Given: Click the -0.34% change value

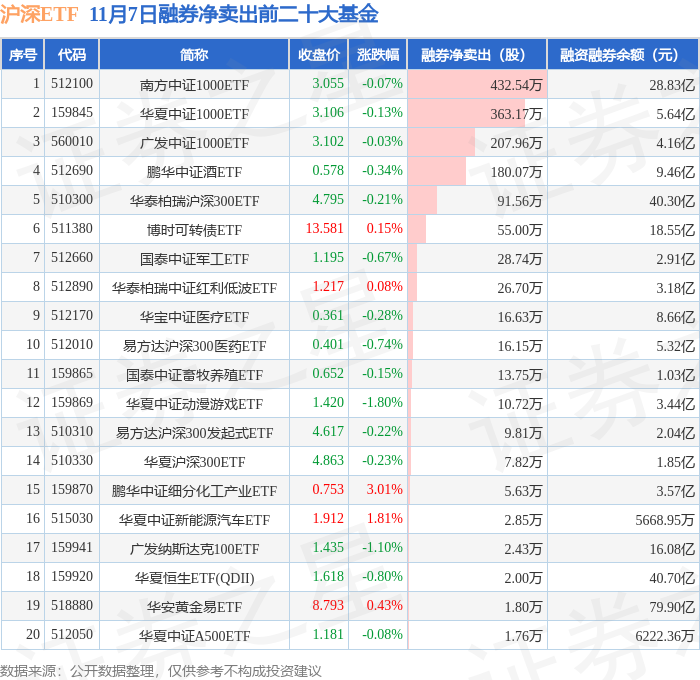Looking at the screenshot, I should click(382, 171).
